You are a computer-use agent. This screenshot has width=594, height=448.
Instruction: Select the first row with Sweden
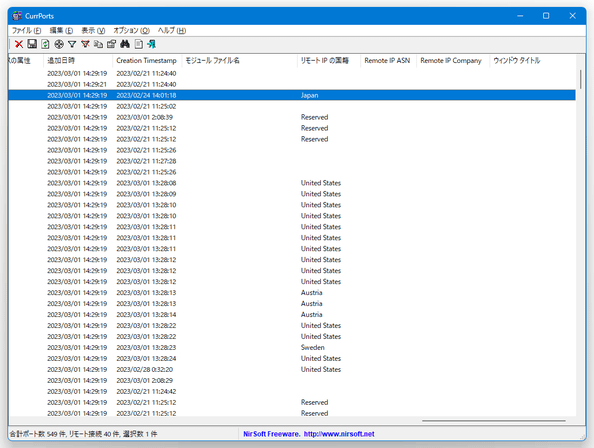pos(292,348)
